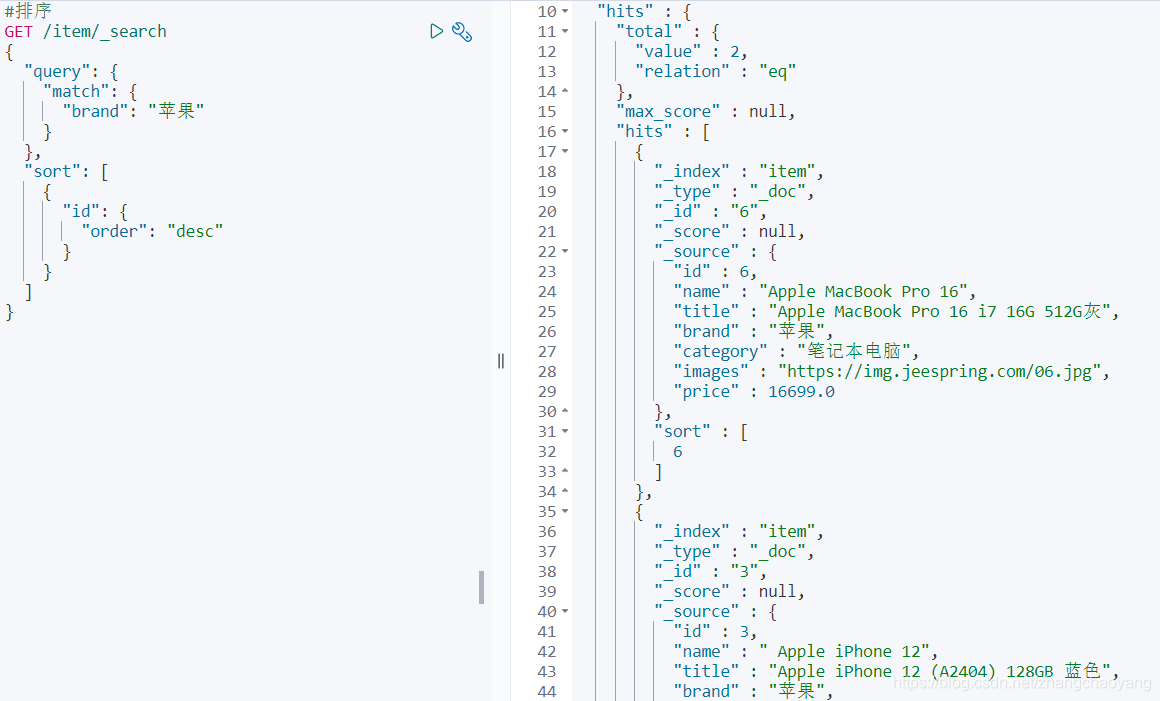Collapse fold arrow at line 10
The width and height of the screenshot is (1160, 701).
click(x=565, y=11)
